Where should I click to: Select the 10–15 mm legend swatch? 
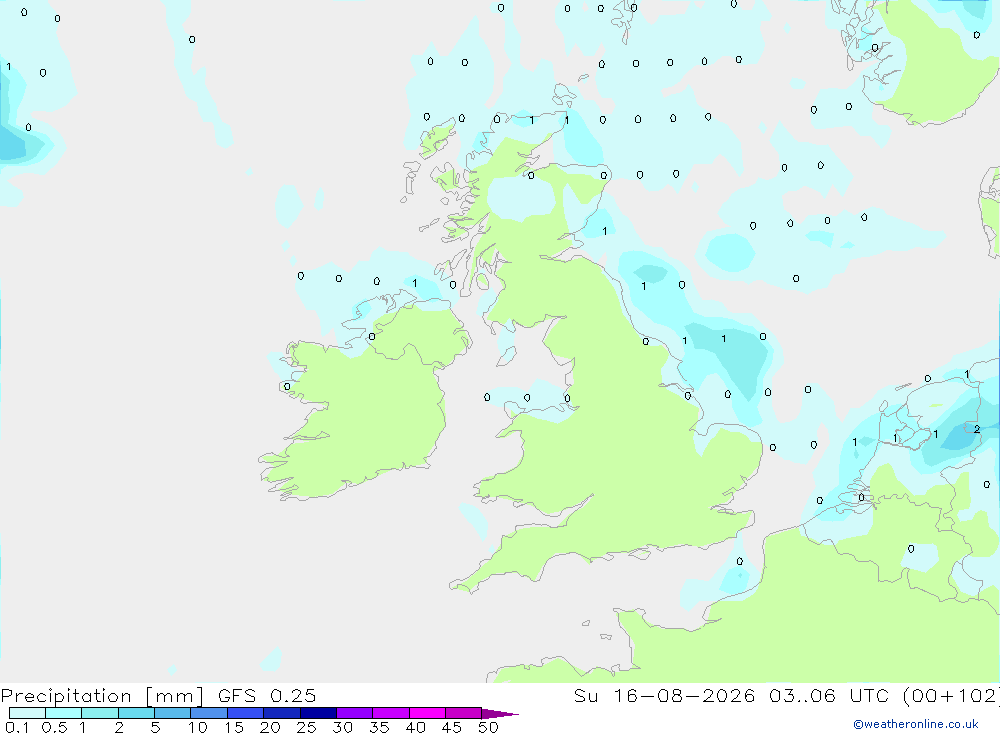coord(209,713)
